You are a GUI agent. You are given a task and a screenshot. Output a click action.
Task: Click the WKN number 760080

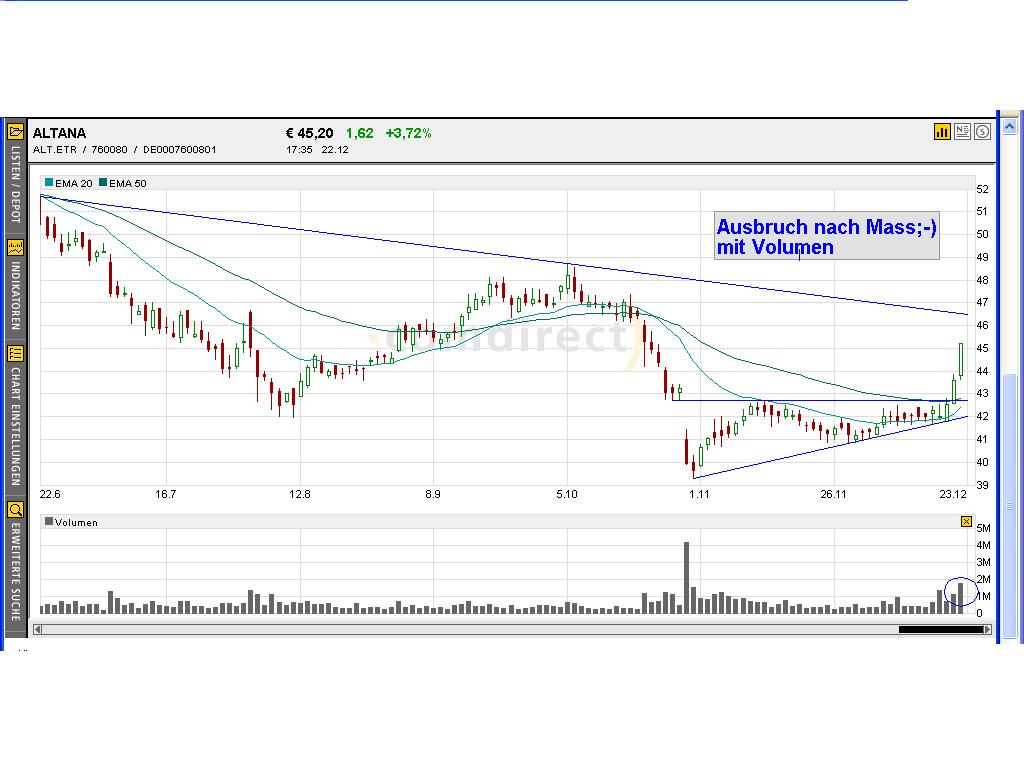[x=109, y=150]
